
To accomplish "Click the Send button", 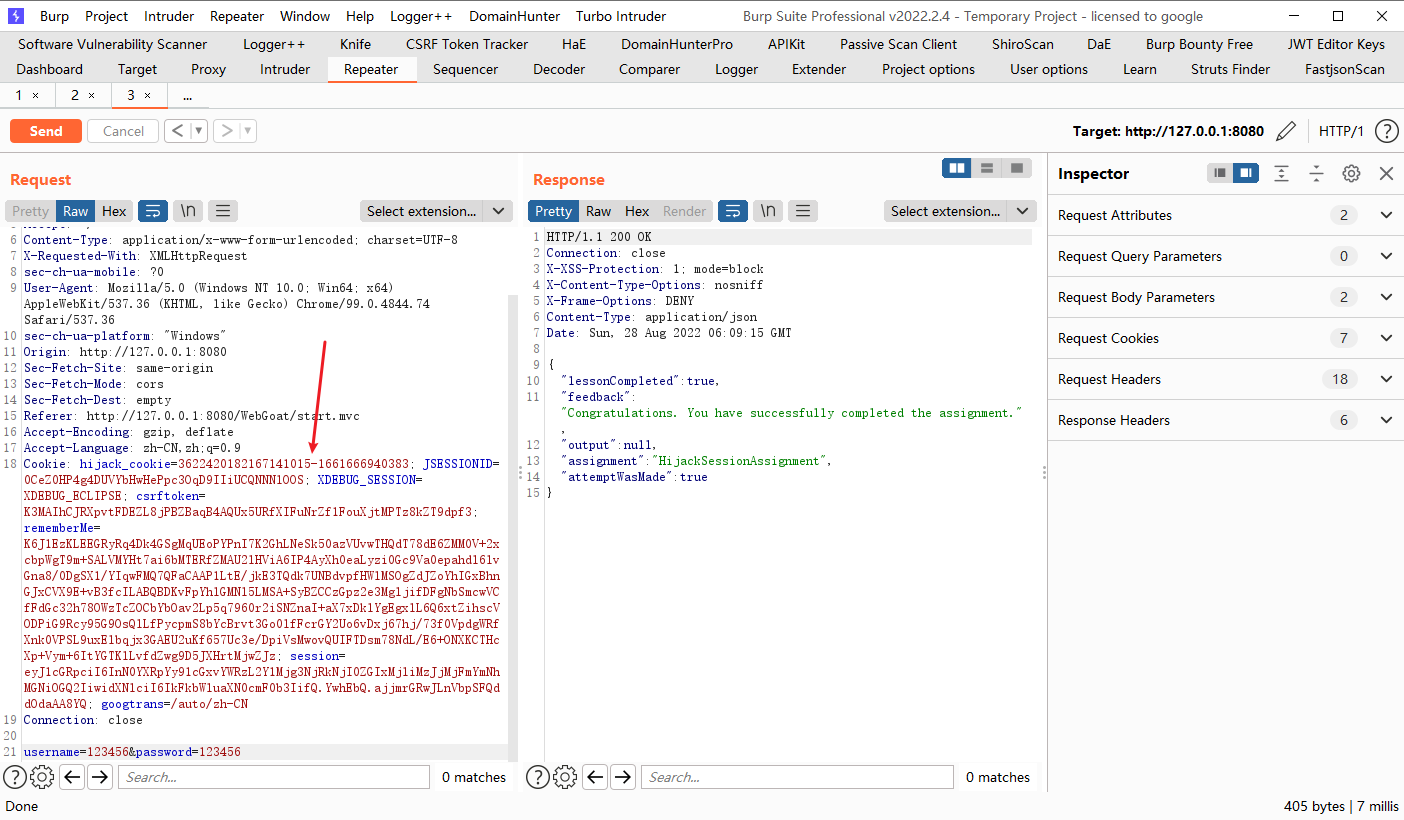I will pos(46,131).
